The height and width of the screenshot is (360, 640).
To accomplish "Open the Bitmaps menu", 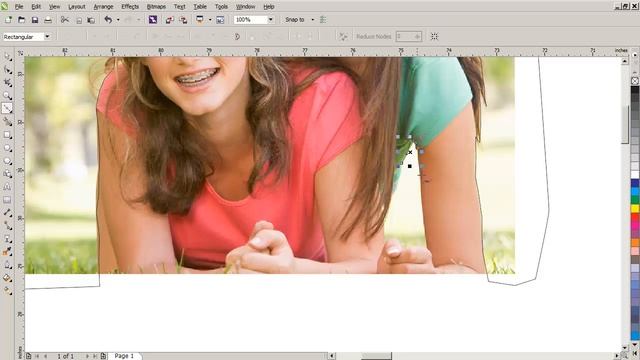I will coord(156,7).
